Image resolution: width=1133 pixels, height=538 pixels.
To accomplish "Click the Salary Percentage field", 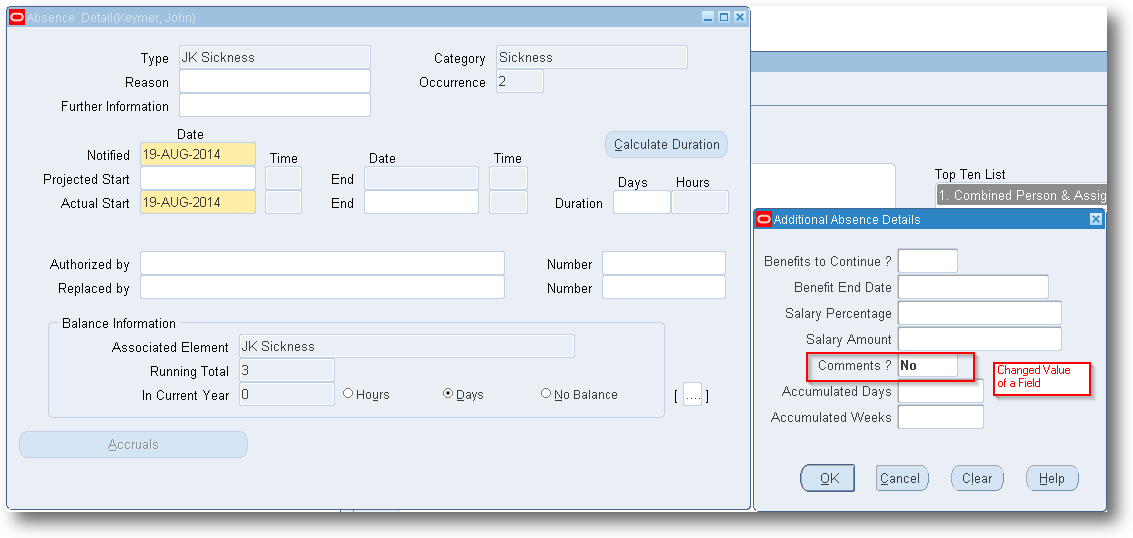I will pyautogui.click(x=980, y=313).
